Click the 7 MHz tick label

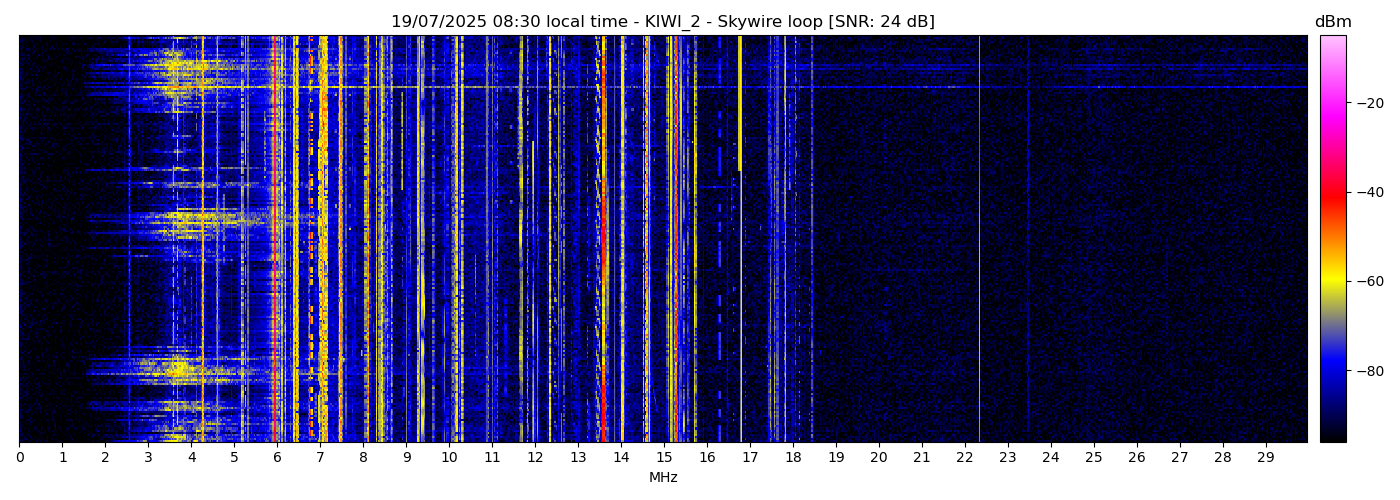[320, 458]
